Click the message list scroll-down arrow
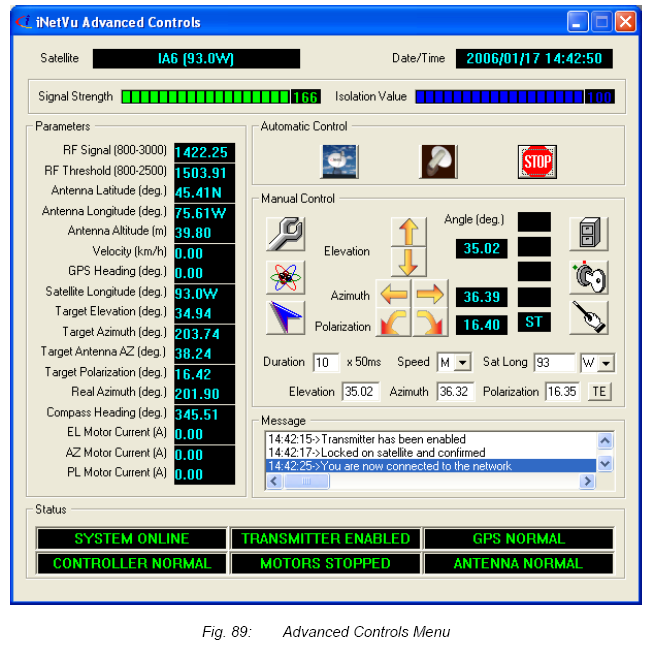The width and height of the screenshot is (653, 645). tap(605, 463)
